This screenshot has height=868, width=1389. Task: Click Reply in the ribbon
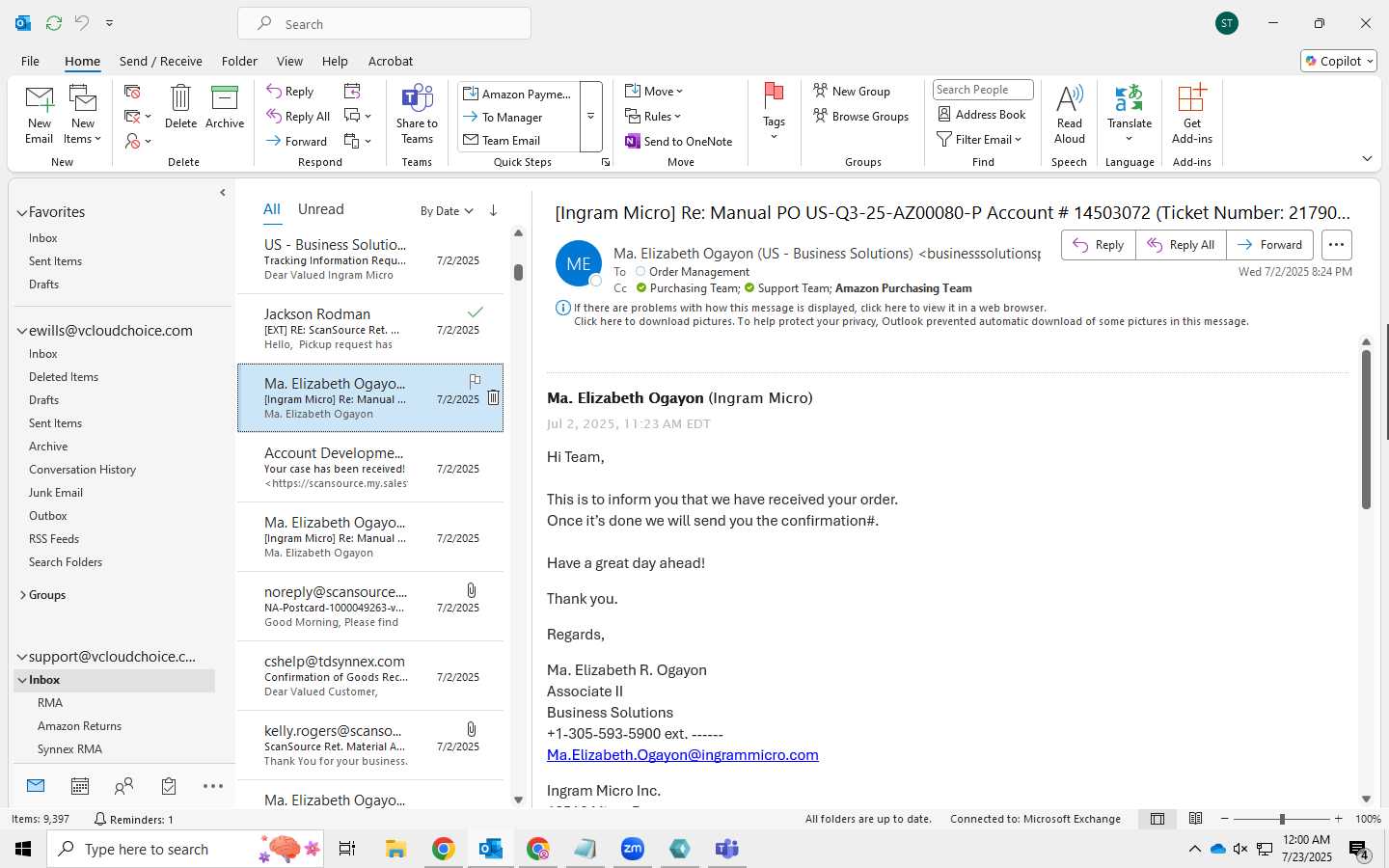pos(290,91)
